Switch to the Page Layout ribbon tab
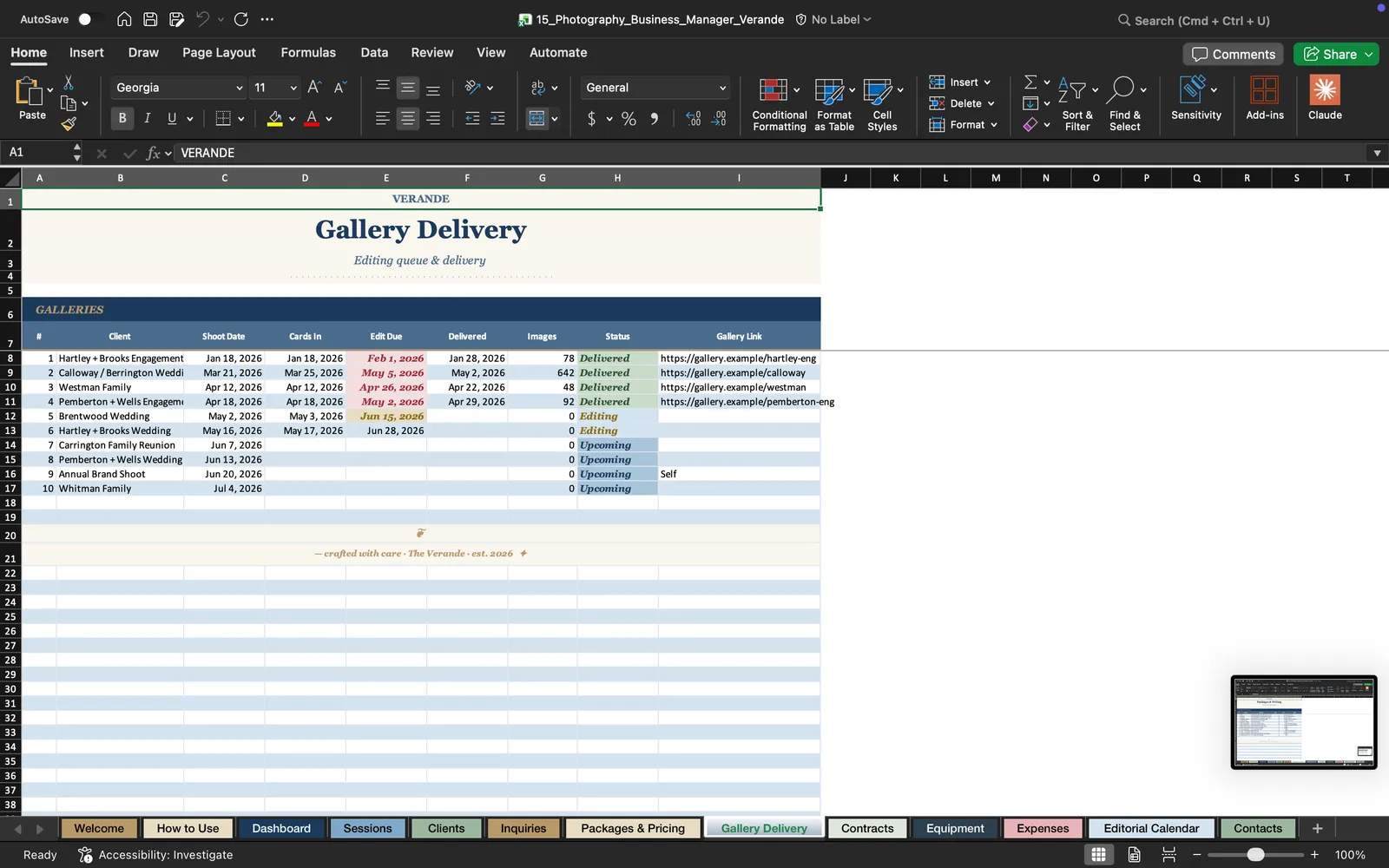The width and height of the screenshot is (1389, 868). [x=219, y=53]
